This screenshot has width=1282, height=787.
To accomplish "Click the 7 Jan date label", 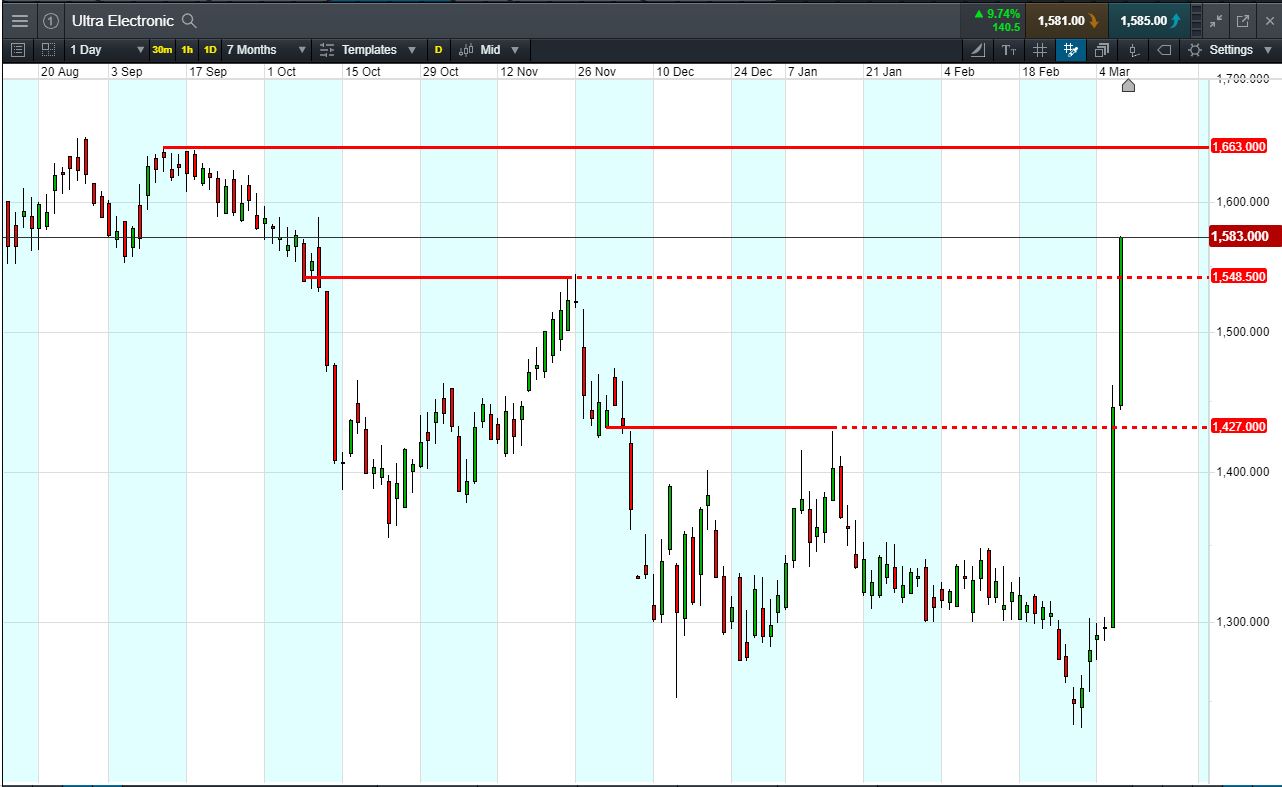I will click(x=803, y=72).
